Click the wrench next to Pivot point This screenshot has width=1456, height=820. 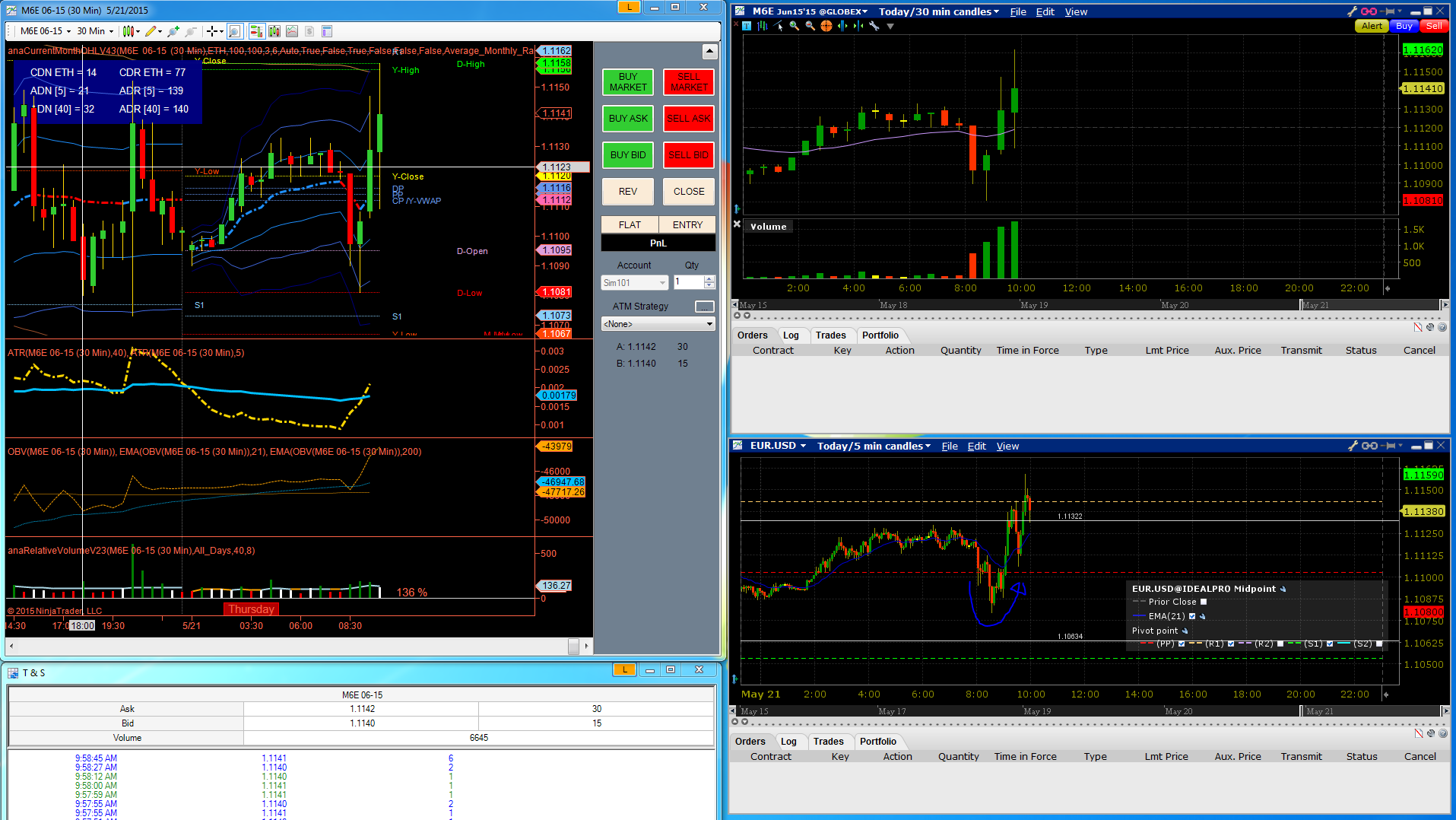(1185, 631)
